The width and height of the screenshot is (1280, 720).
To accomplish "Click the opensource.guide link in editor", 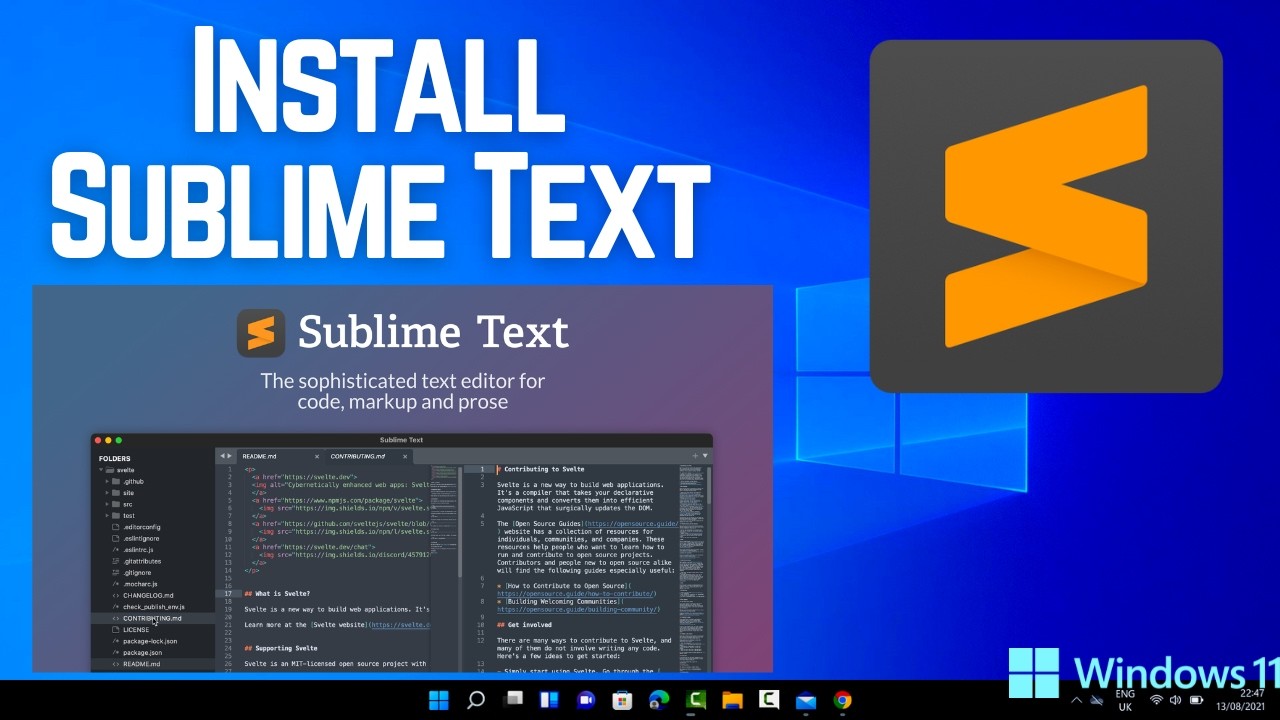I will coord(632,523).
